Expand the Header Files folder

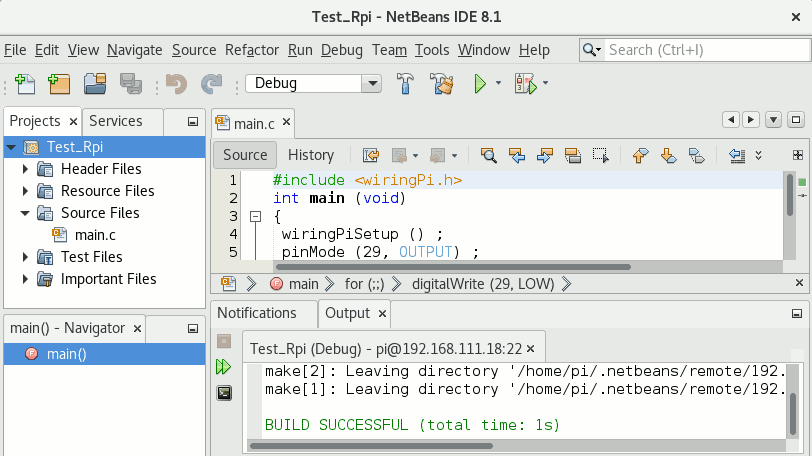(25, 169)
